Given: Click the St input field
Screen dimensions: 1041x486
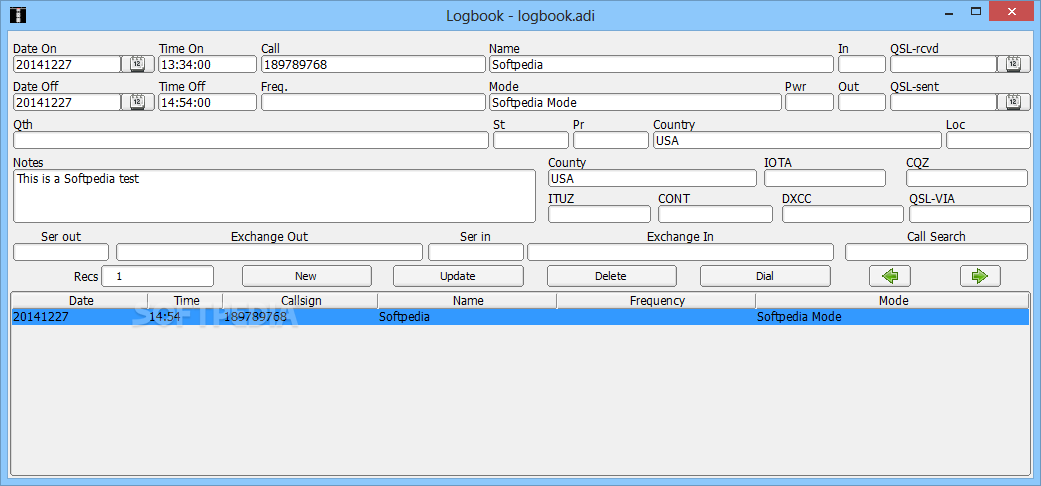Looking at the screenshot, I should tap(531, 140).
